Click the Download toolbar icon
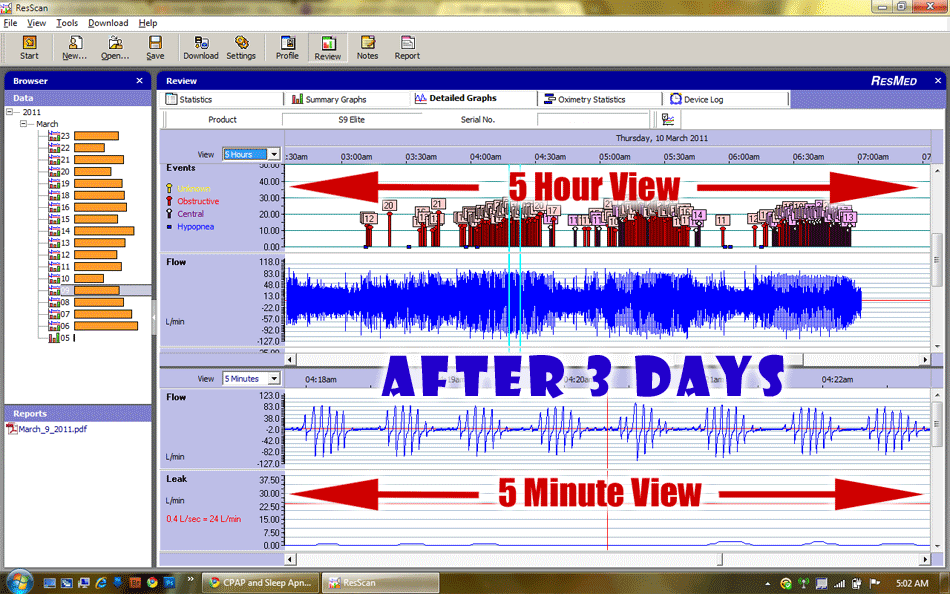The width and height of the screenshot is (950, 594). click(200, 47)
